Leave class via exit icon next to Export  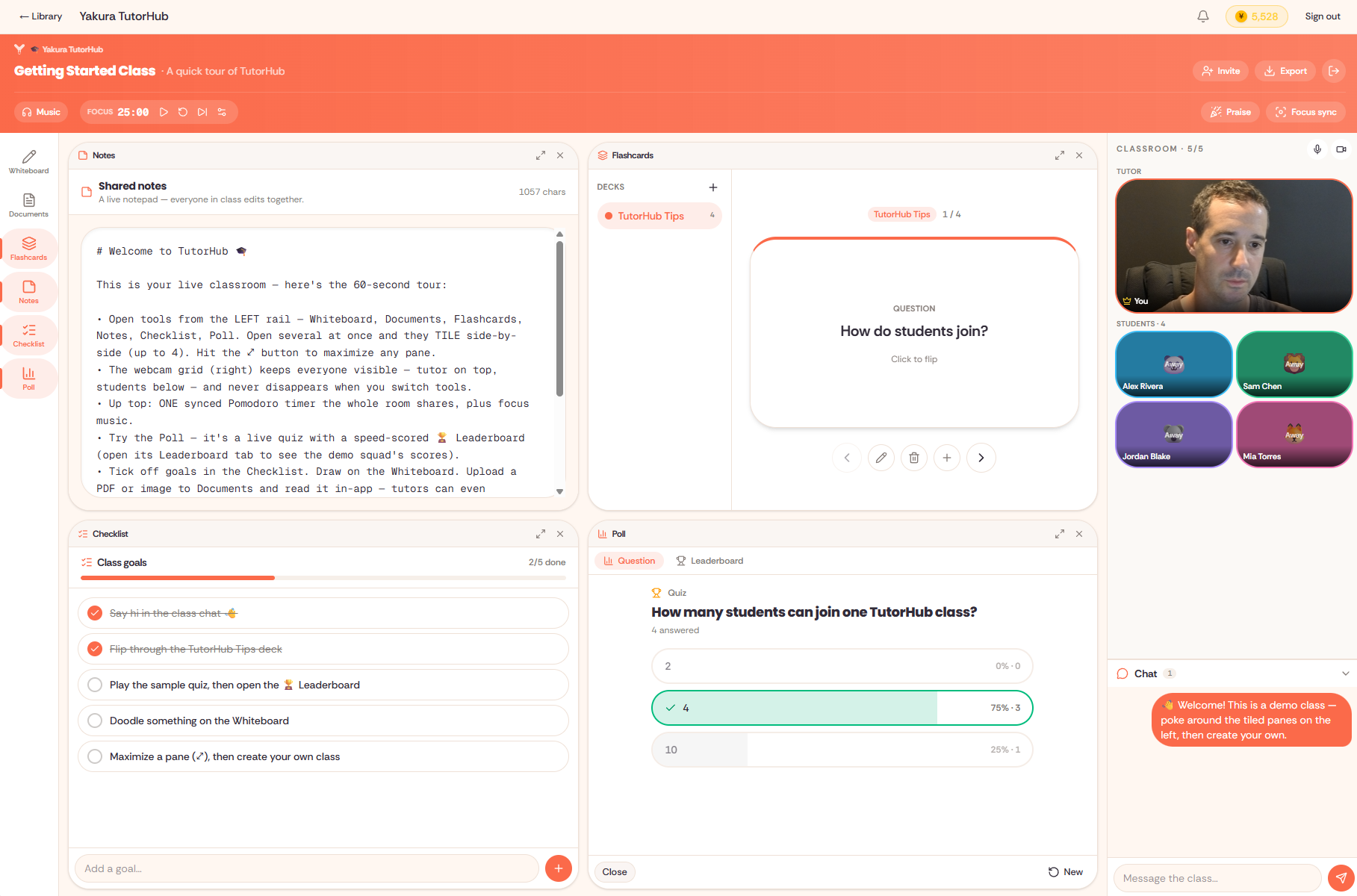pos(1334,71)
